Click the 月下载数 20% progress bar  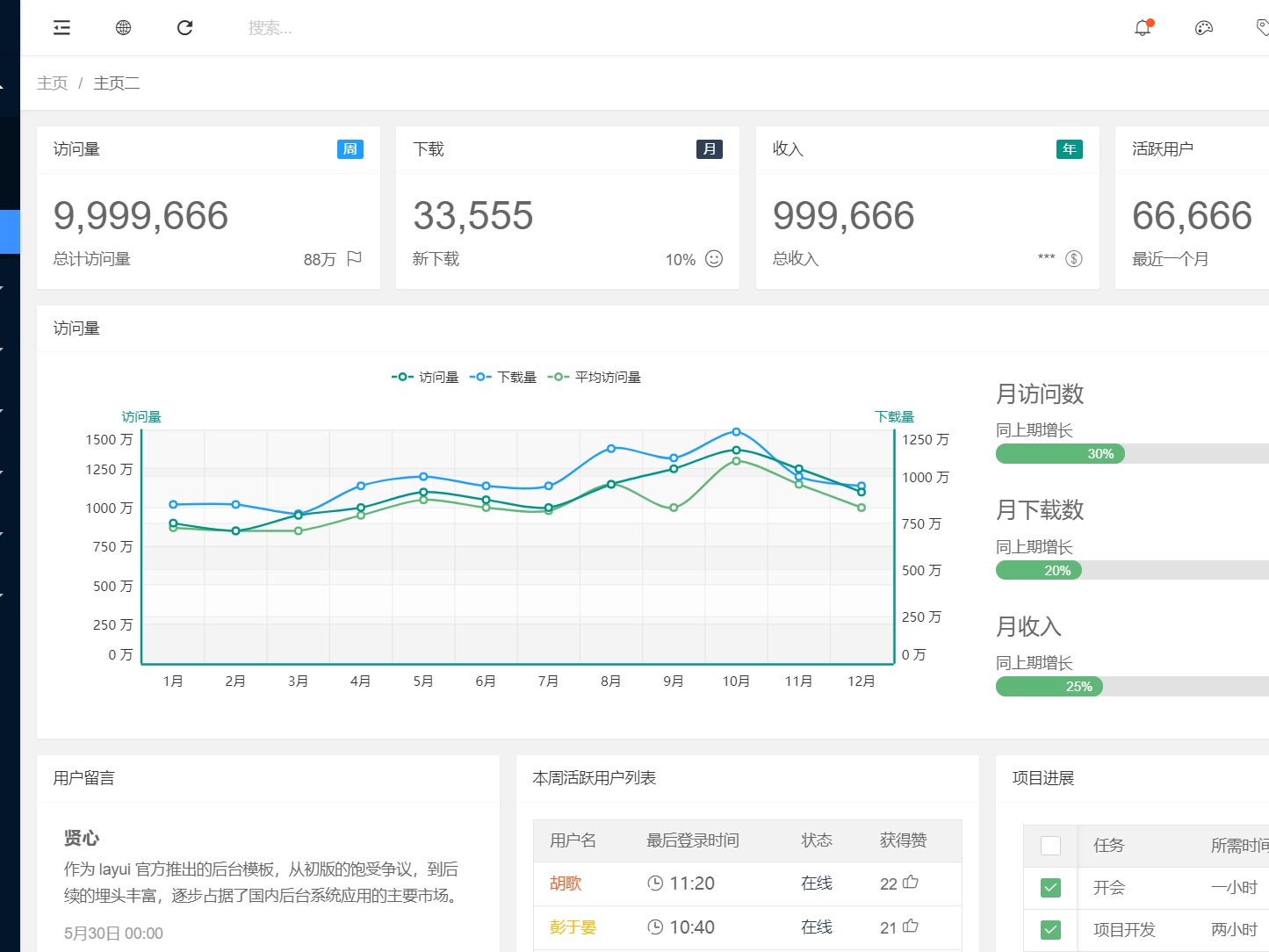pos(1132,570)
